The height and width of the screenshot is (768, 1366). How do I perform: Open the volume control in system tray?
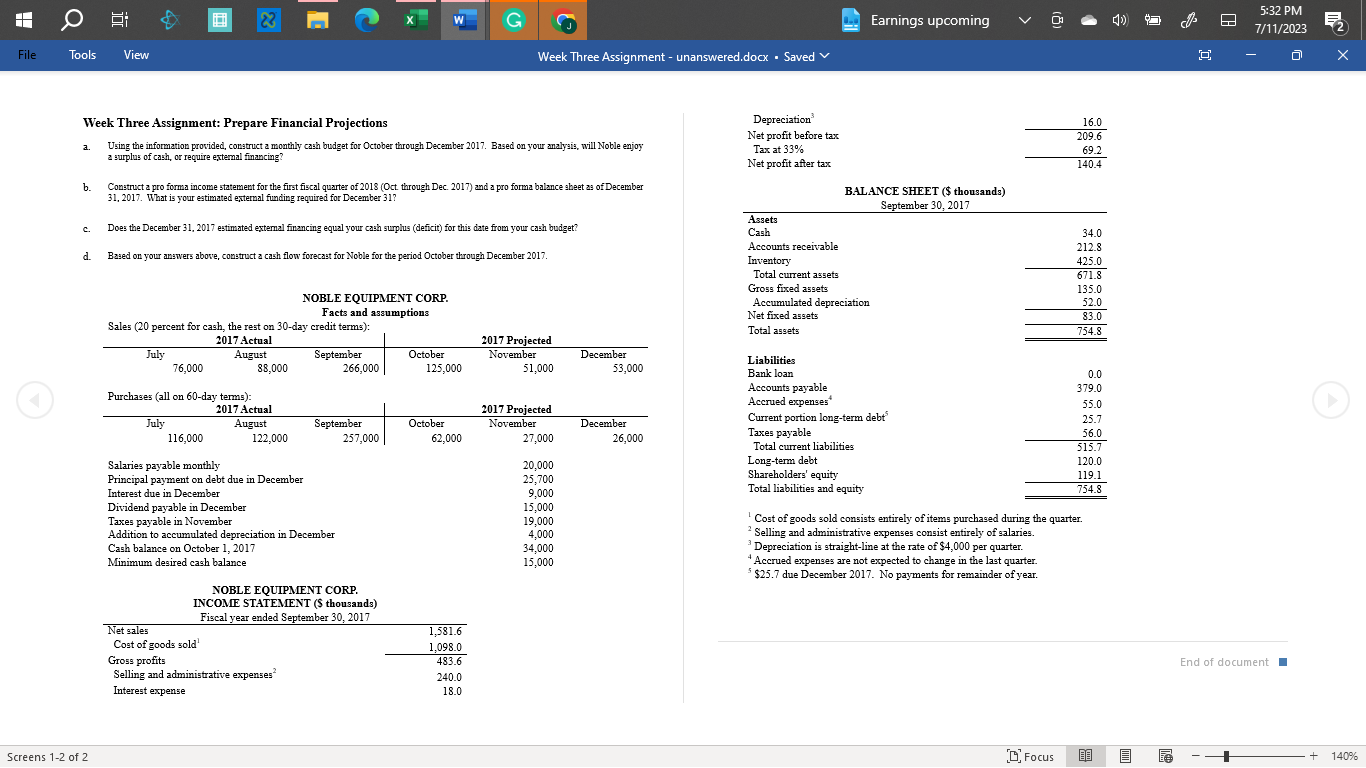(x=1120, y=20)
